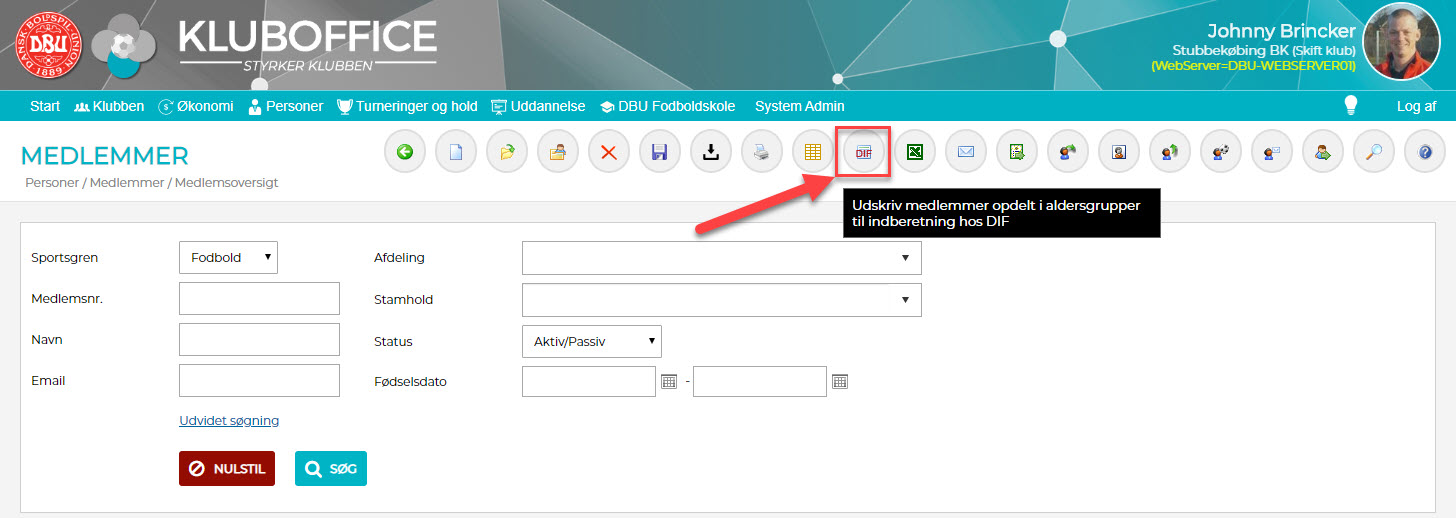Click the person with envelope icon
Viewport: 1456px width, 518px height.
(1272, 153)
